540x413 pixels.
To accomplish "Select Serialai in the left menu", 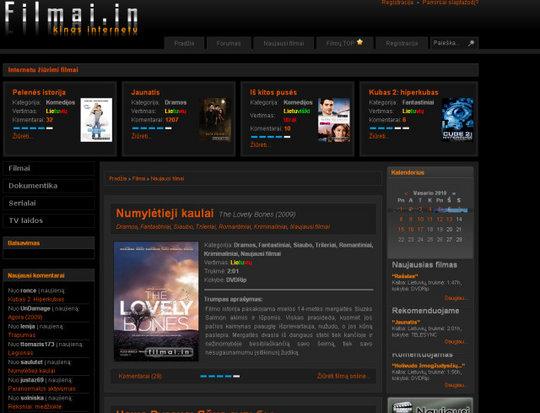I will (x=49, y=203).
